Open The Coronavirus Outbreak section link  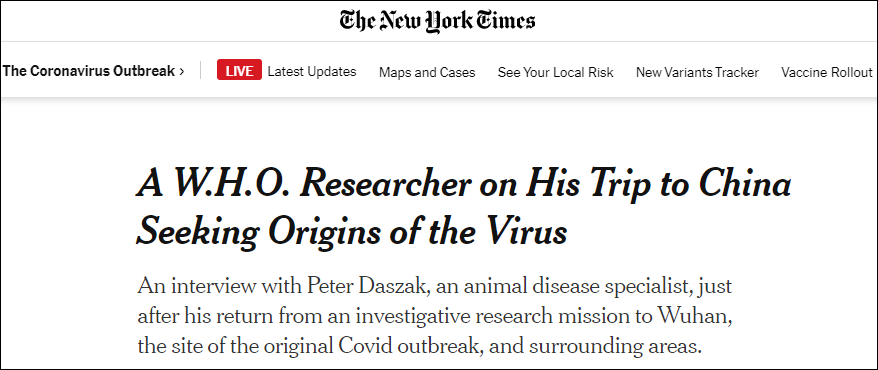(x=88, y=72)
